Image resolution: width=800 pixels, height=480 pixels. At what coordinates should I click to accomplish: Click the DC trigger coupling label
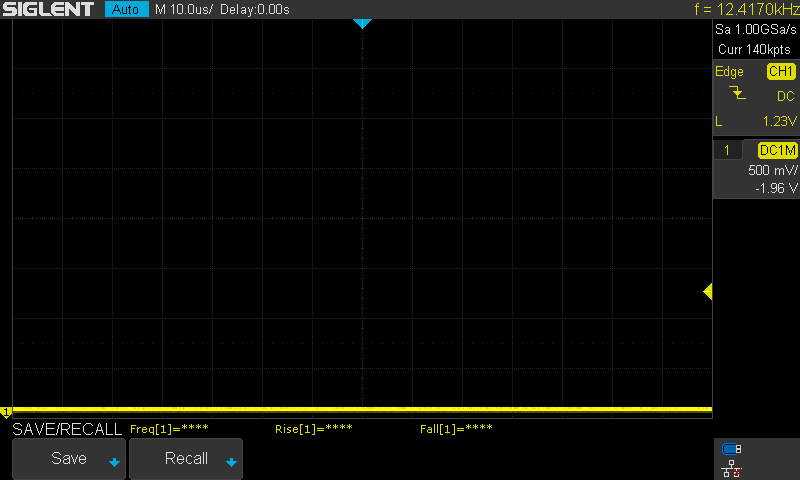click(x=786, y=96)
